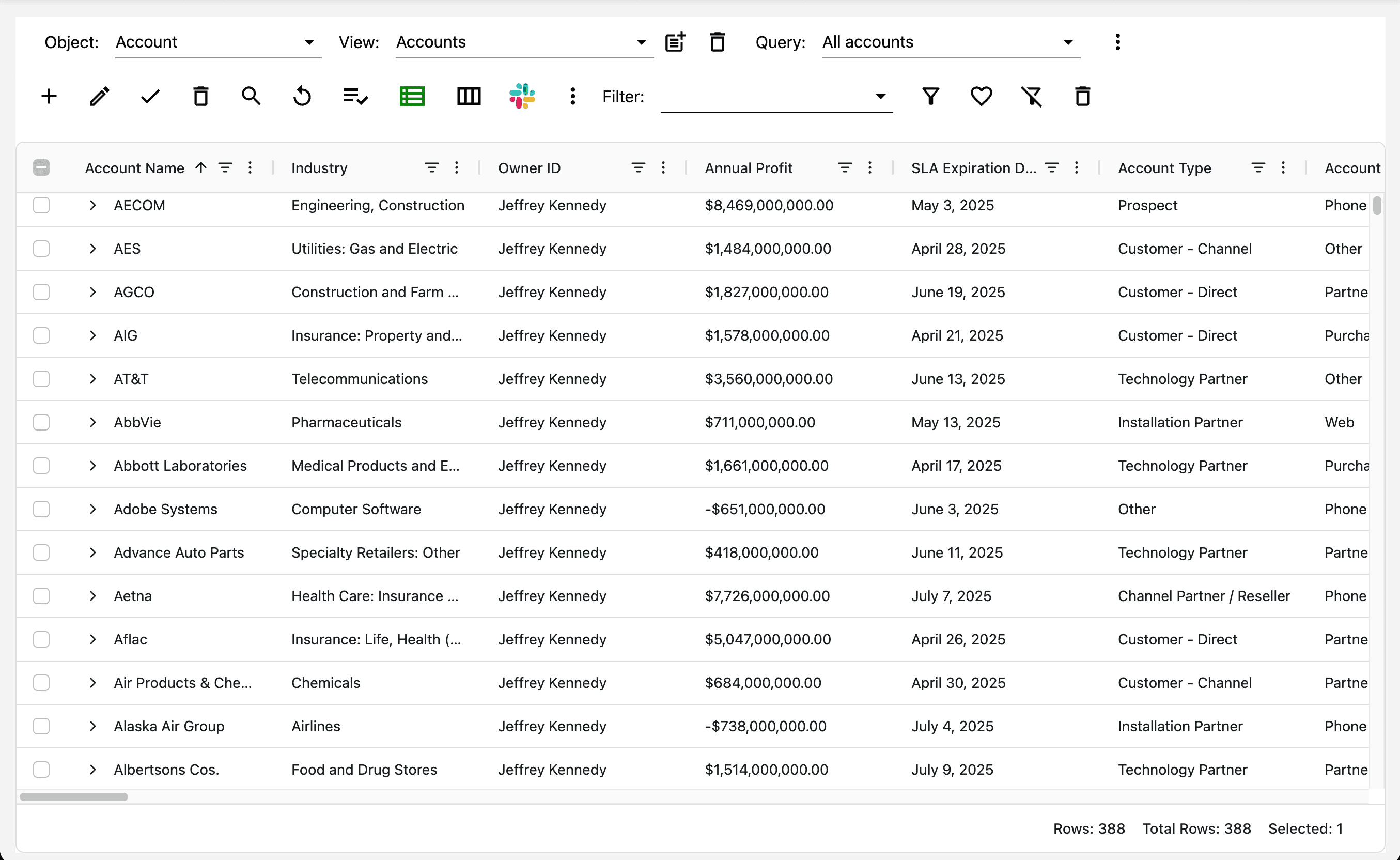Click the column layout icon
This screenshot has width=1400, height=860.
click(469, 96)
